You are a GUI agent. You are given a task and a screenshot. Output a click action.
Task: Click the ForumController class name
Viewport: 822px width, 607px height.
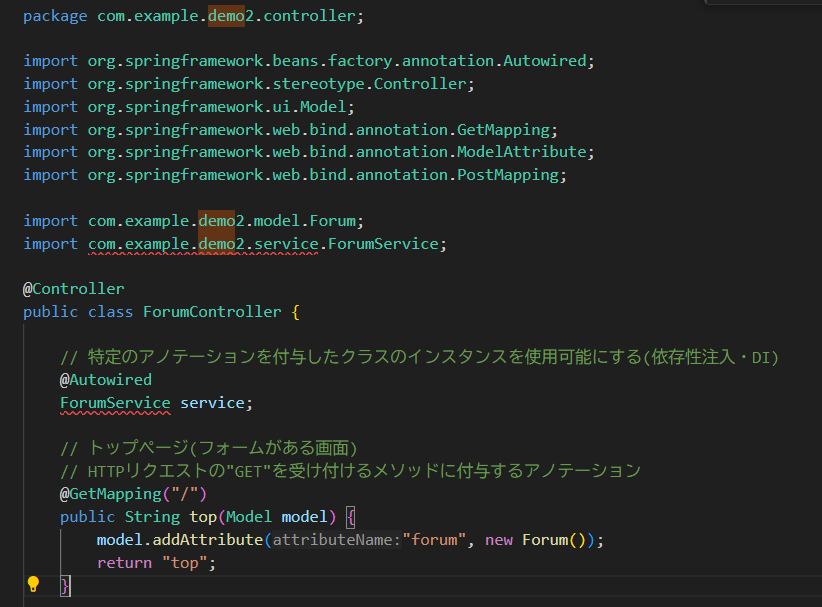coord(212,312)
